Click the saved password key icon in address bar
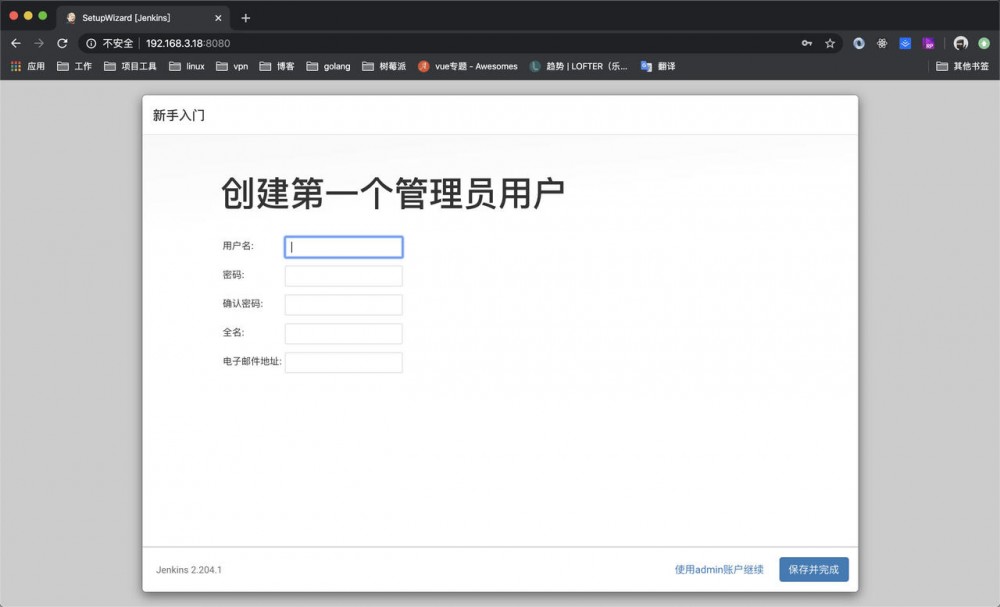Viewport: 1000px width, 607px height. click(807, 43)
